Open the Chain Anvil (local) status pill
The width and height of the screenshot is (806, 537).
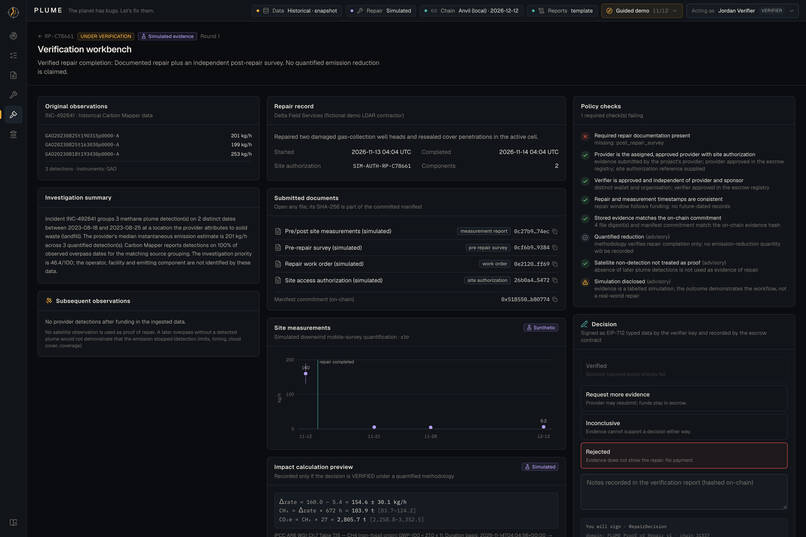[471, 11]
